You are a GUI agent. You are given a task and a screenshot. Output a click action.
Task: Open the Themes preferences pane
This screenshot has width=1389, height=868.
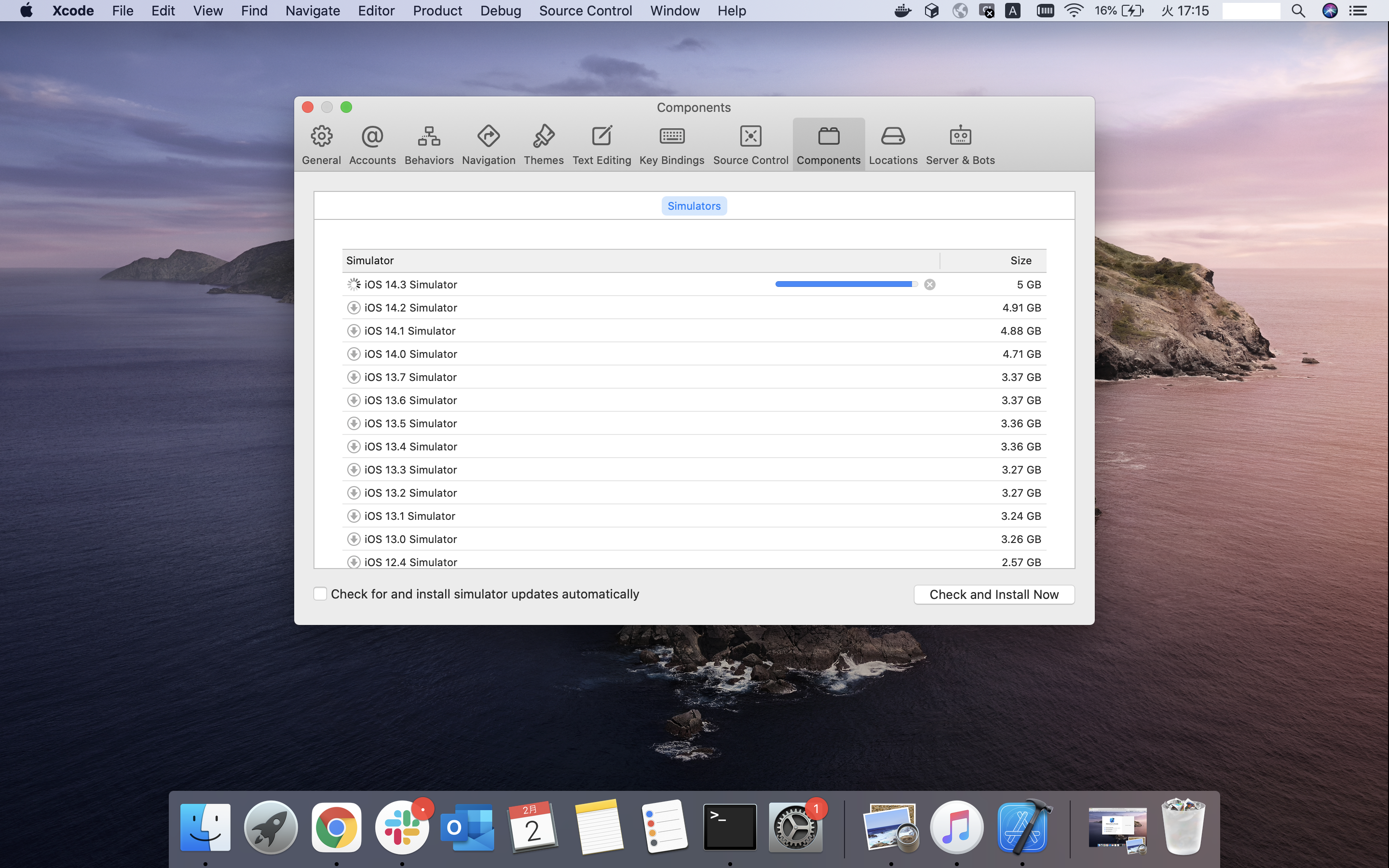pyautogui.click(x=544, y=145)
